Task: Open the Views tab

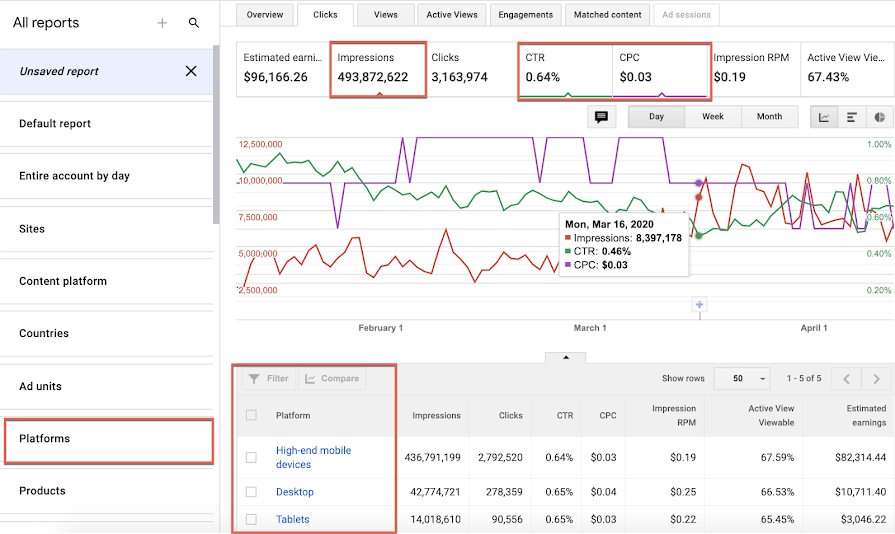Action: click(x=386, y=15)
